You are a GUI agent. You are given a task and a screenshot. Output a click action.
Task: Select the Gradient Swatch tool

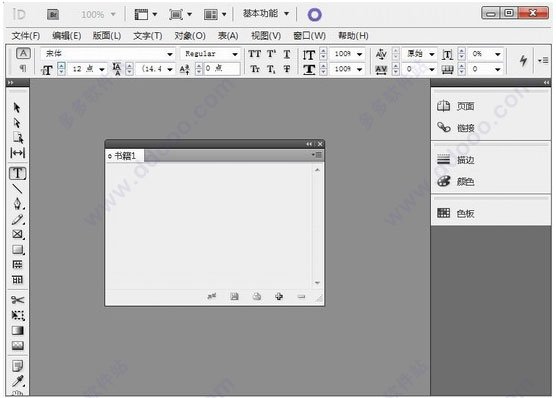click(x=17, y=331)
